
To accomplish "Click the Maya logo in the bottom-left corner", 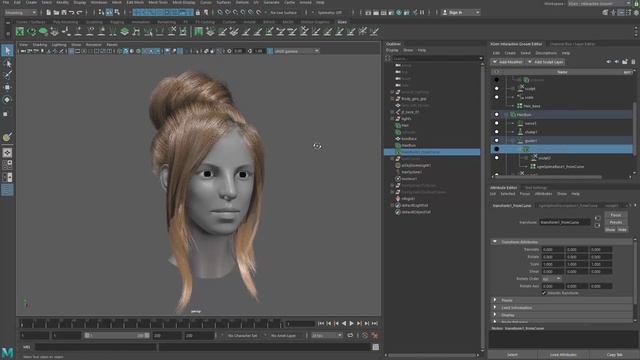I will [7, 353].
